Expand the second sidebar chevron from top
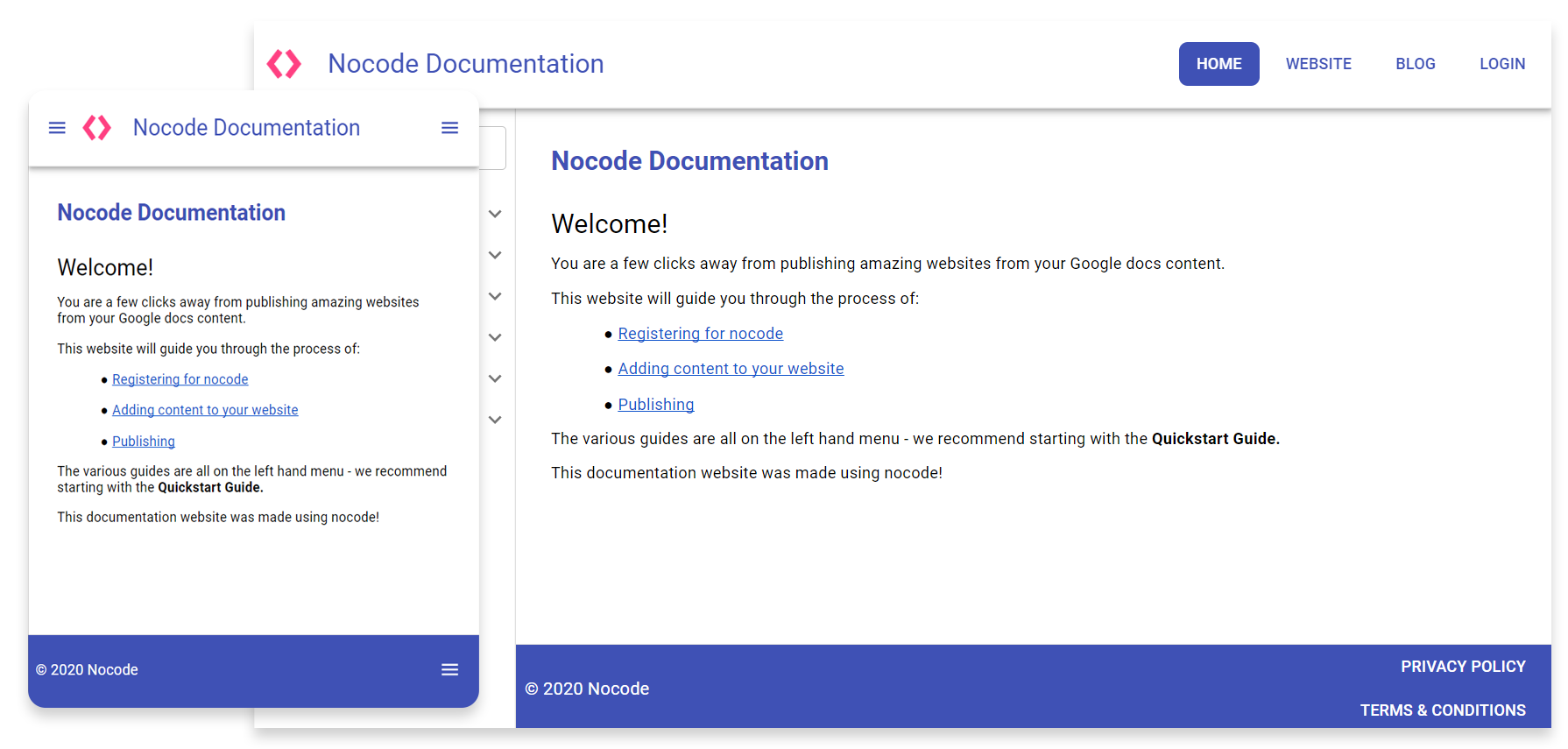Screen dimensions: 1568x749 495,255
